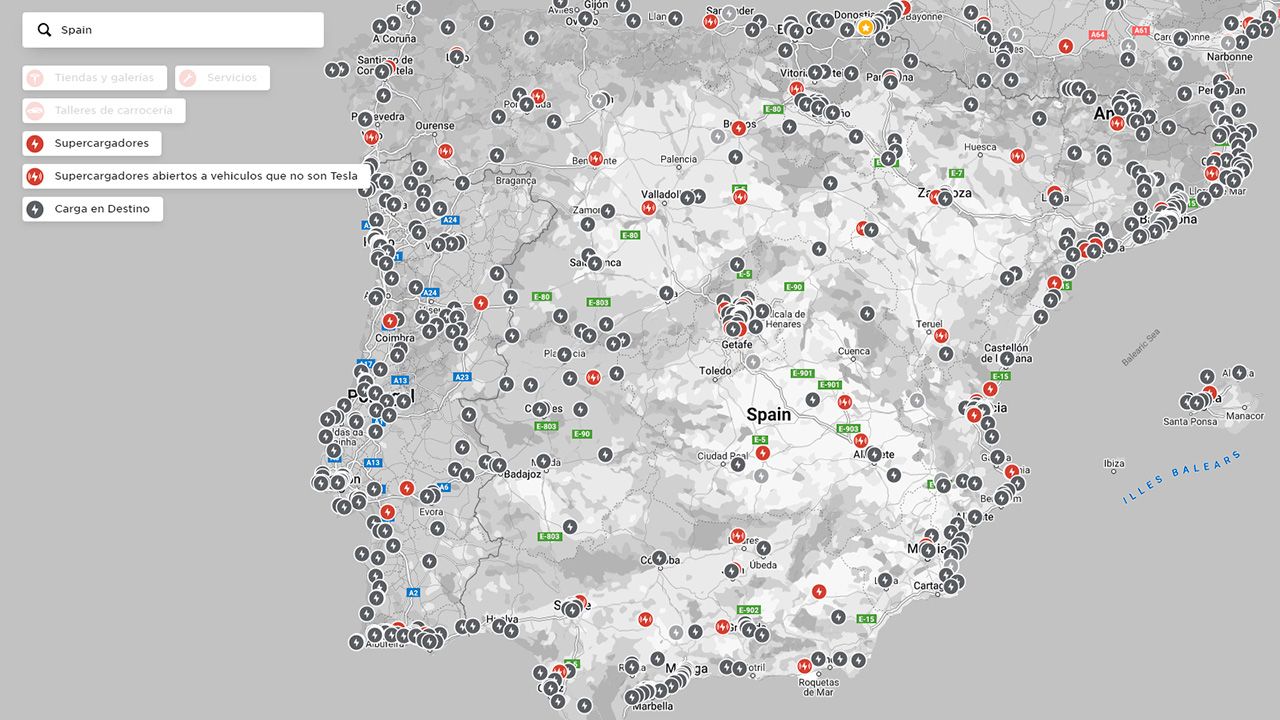1280x720 pixels.
Task: Select the red Supercharger pin above Coimbra
Action: (x=389, y=321)
